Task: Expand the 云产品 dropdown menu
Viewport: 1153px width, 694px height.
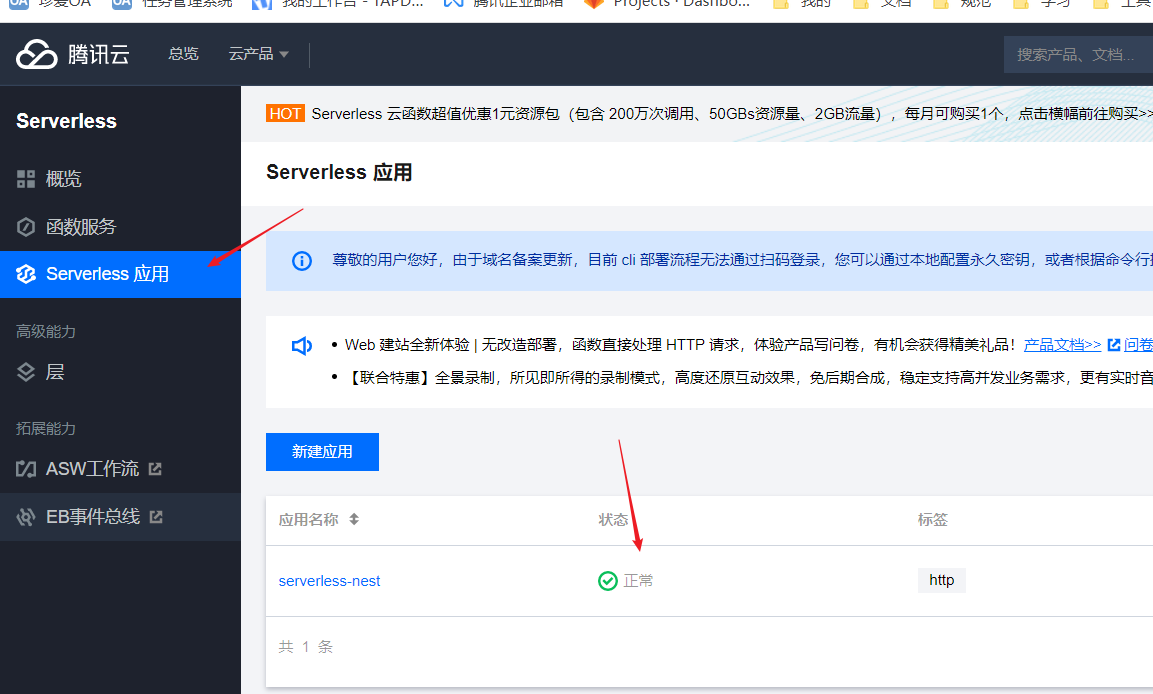Action: tap(258, 54)
